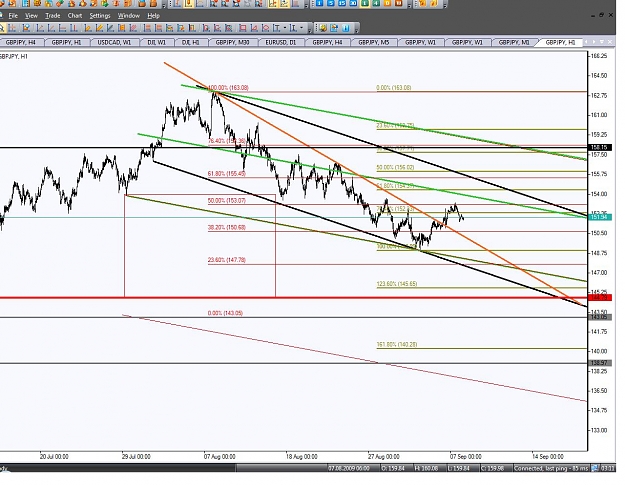Select the 1-minute timeframe button
625x485 pixels.
pyautogui.click(x=319, y=3)
